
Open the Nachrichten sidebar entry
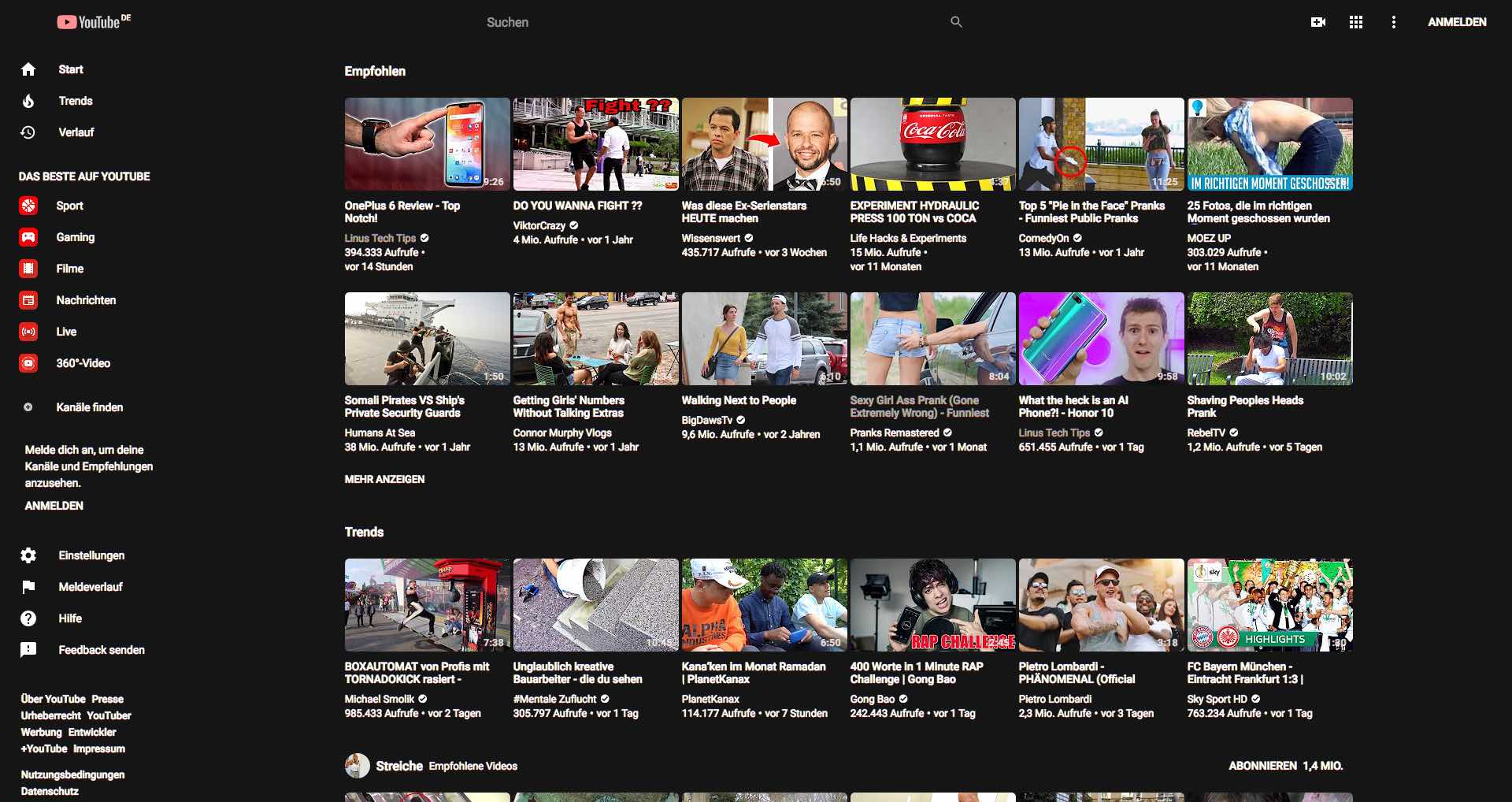[x=84, y=300]
